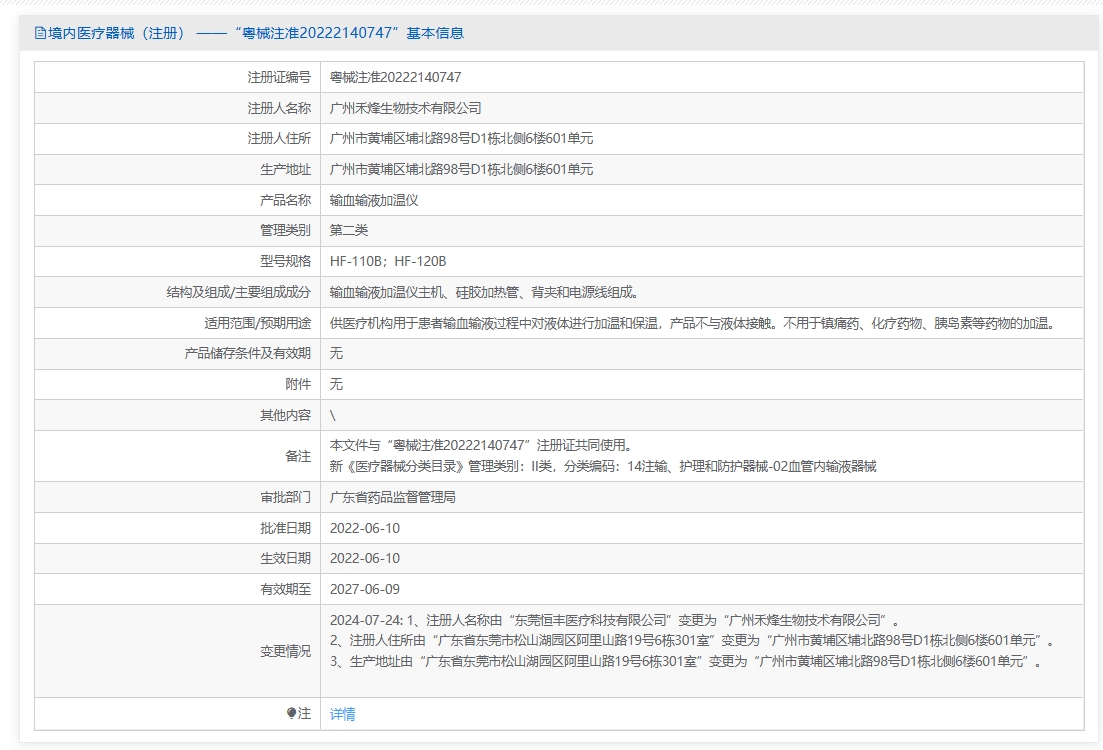Click the 适用范围/预期用途 label
This screenshot has width=1103, height=750.
tap(257, 324)
